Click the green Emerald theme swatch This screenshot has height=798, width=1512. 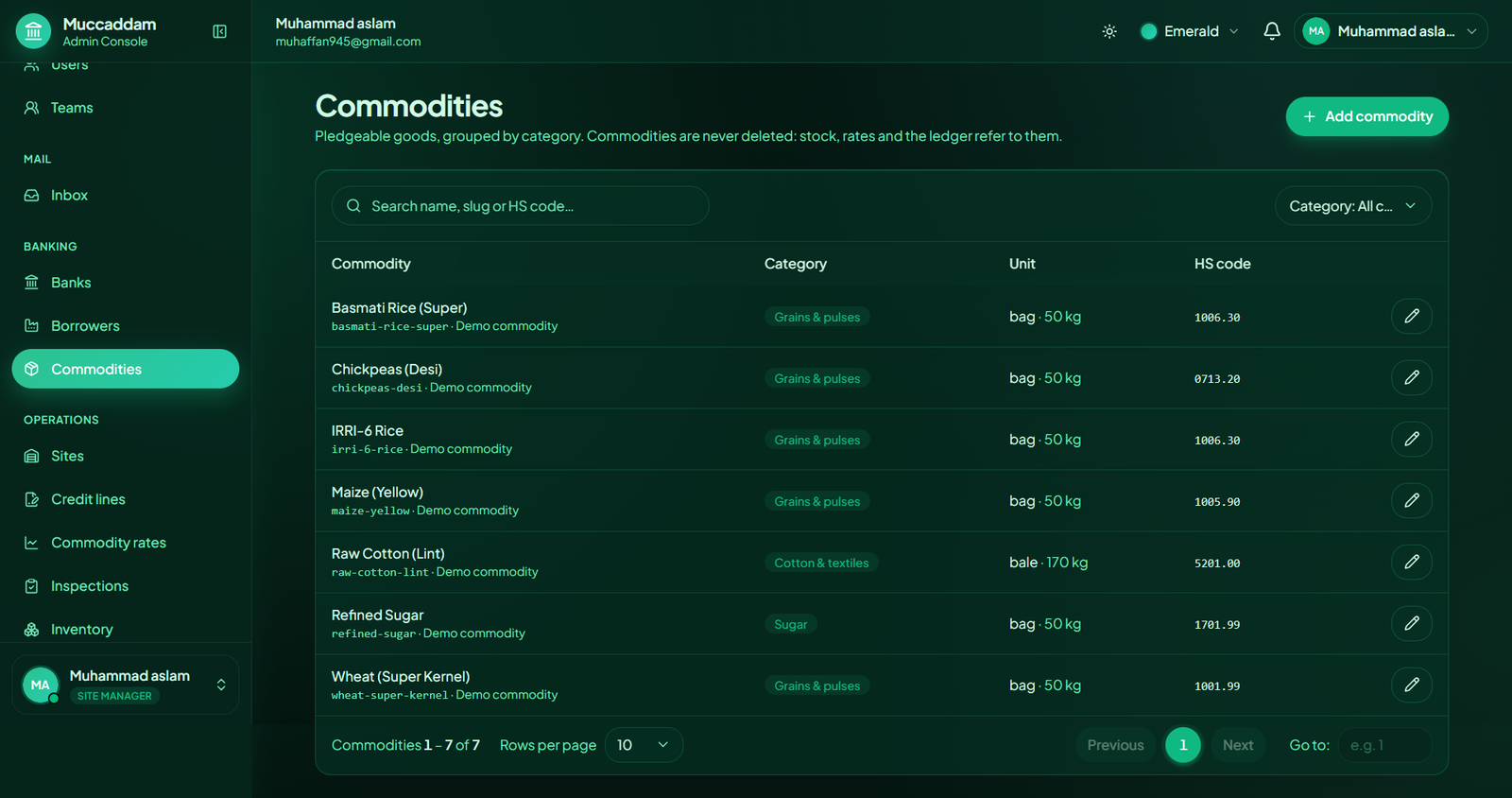1149,31
